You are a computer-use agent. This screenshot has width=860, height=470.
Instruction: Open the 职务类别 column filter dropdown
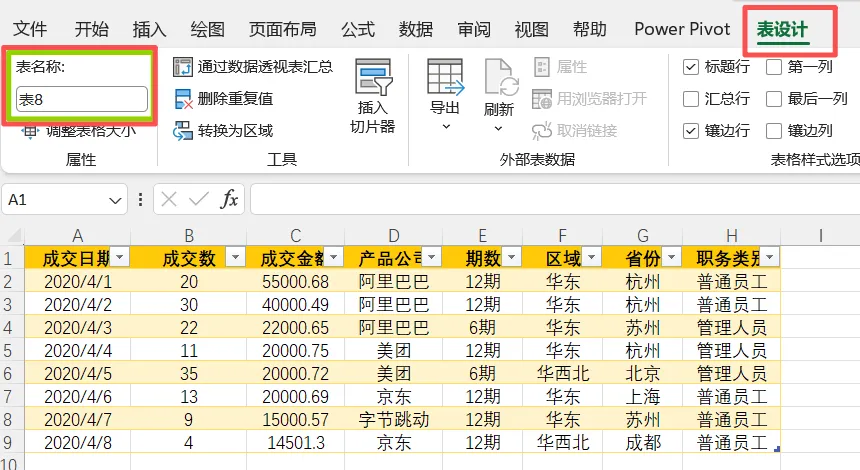(770, 257)
